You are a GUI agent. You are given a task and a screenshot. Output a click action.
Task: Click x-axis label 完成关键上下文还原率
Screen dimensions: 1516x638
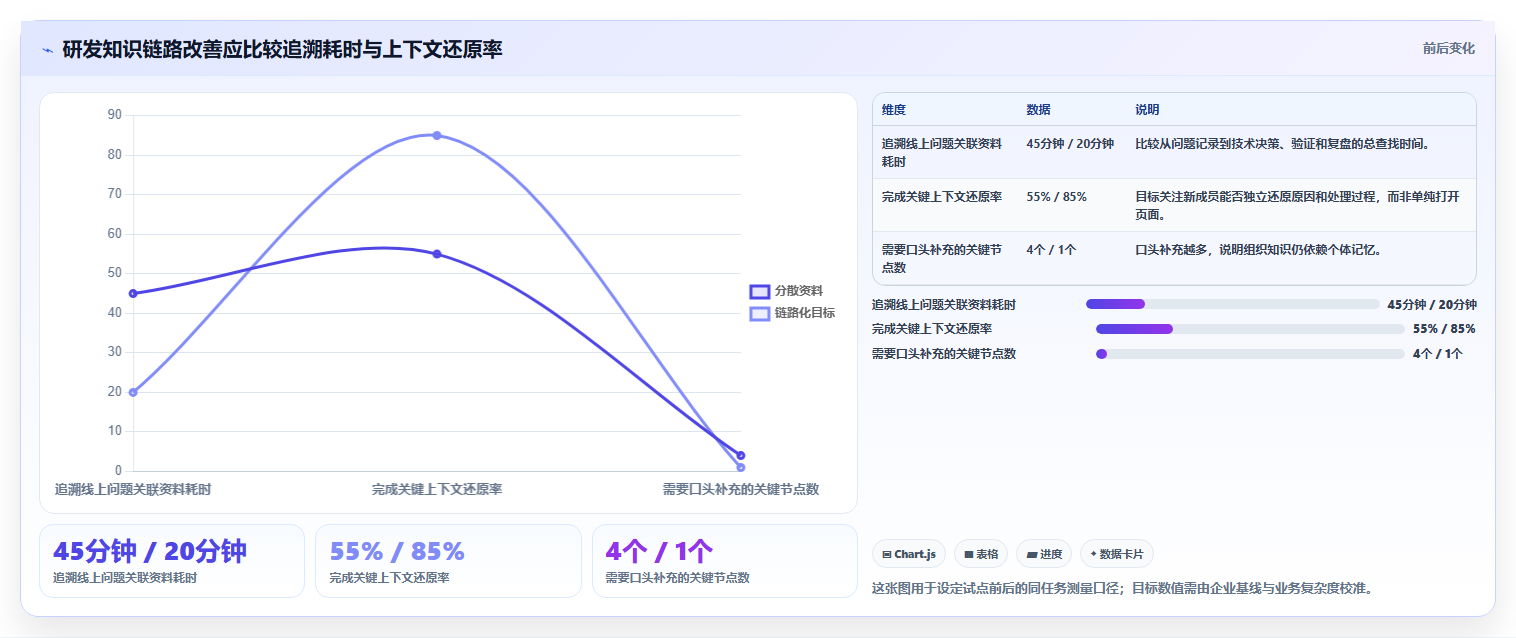tap(437, 490)
